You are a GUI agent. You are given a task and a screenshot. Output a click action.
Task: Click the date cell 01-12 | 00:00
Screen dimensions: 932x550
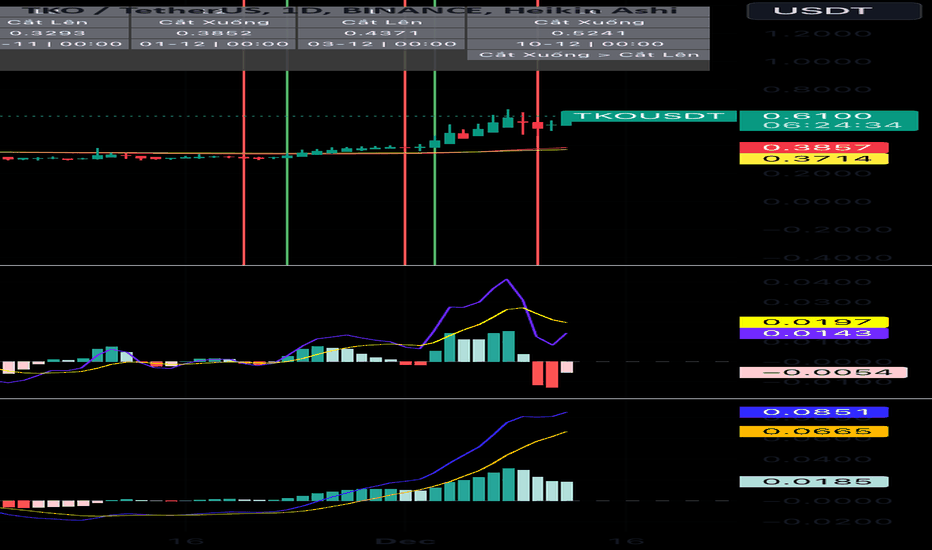tap(214, 44)
